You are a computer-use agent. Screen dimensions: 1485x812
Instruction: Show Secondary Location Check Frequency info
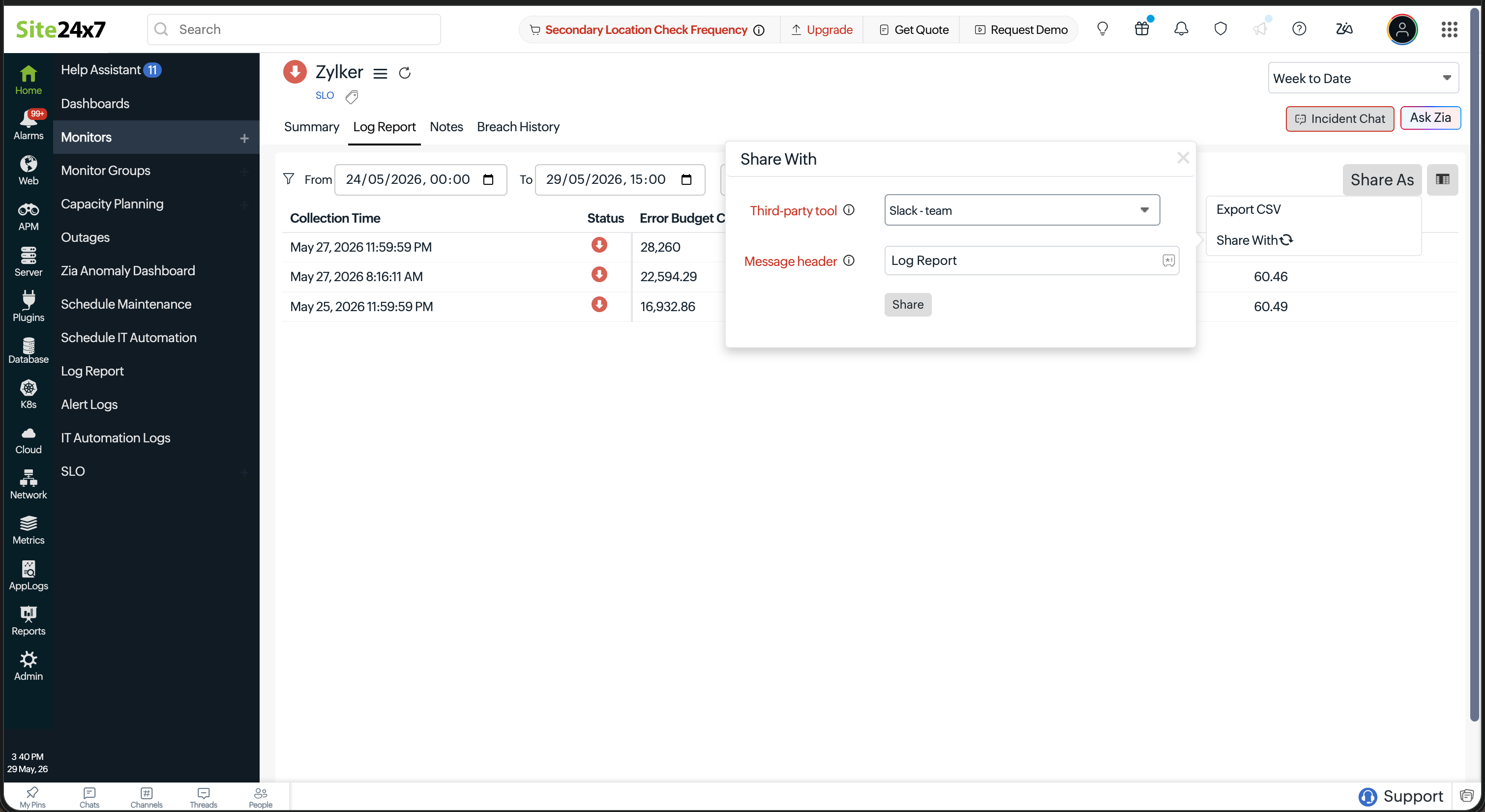(x=759, y=30)
